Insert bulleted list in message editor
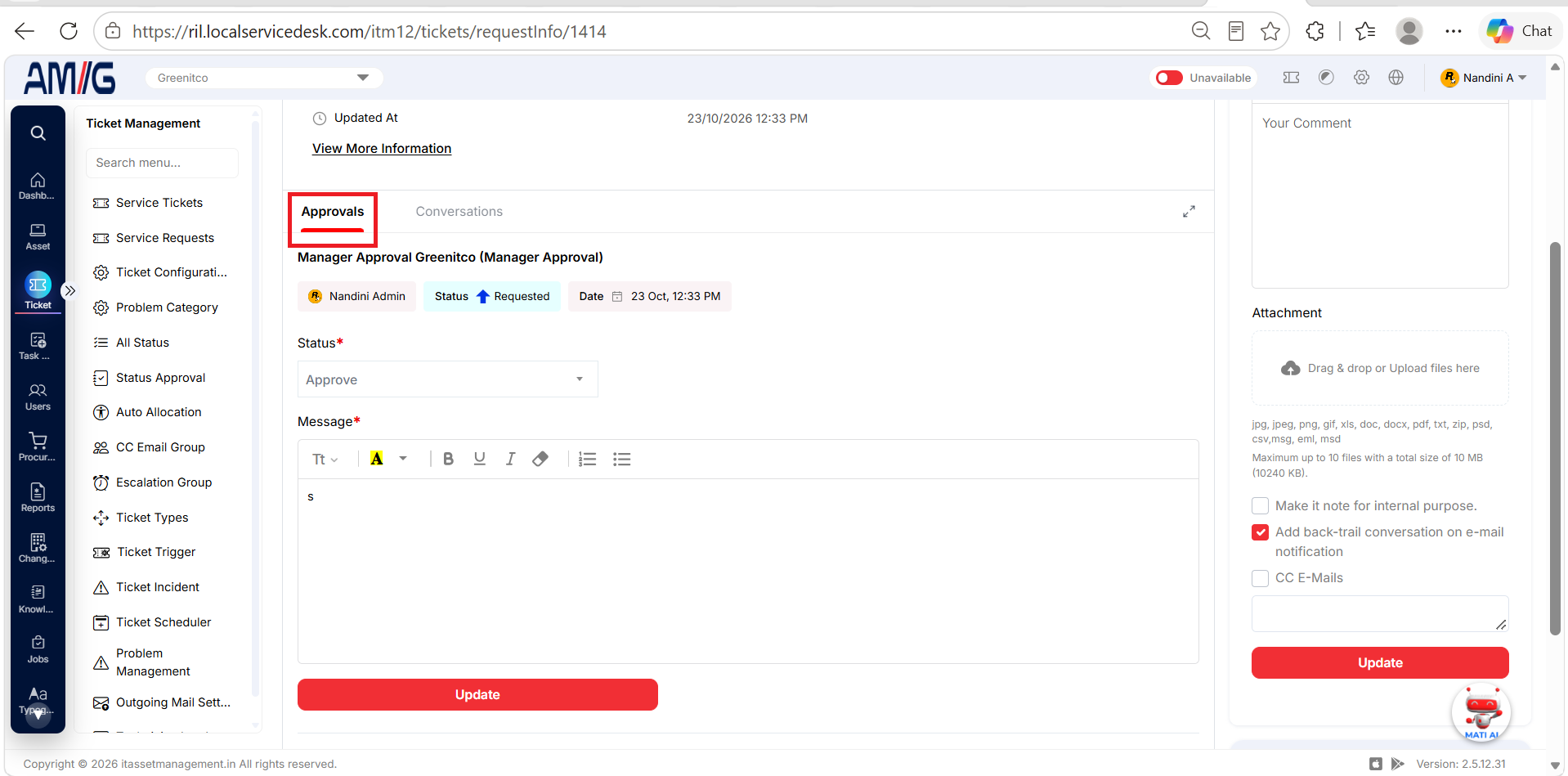 (x=622, y=459)
